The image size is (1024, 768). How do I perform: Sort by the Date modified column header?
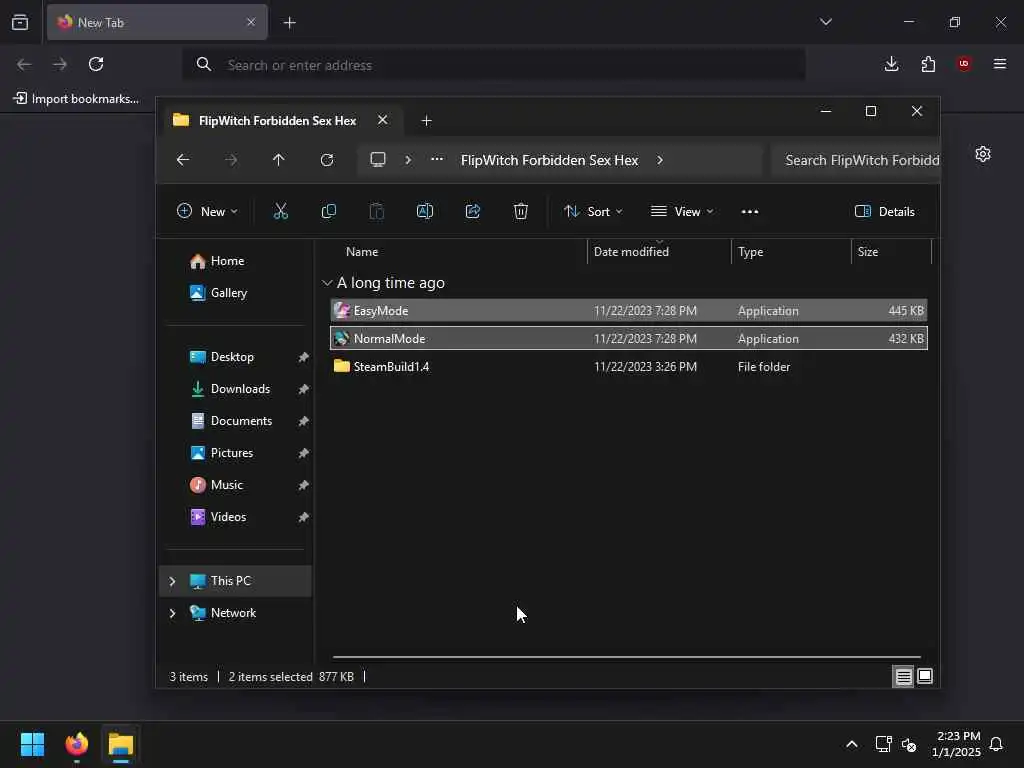[659, 251]
